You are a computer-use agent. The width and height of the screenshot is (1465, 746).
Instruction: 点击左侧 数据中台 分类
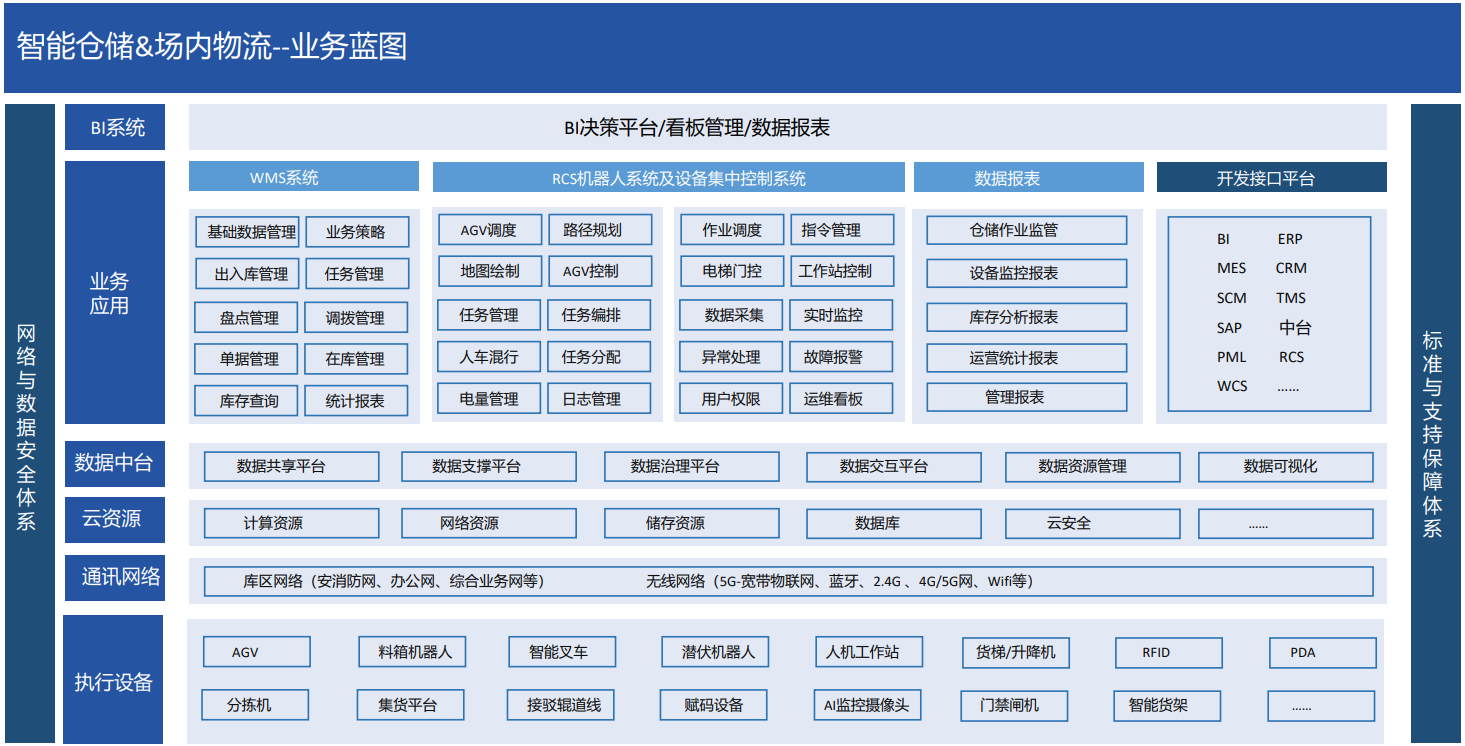(x=114, y=464)
